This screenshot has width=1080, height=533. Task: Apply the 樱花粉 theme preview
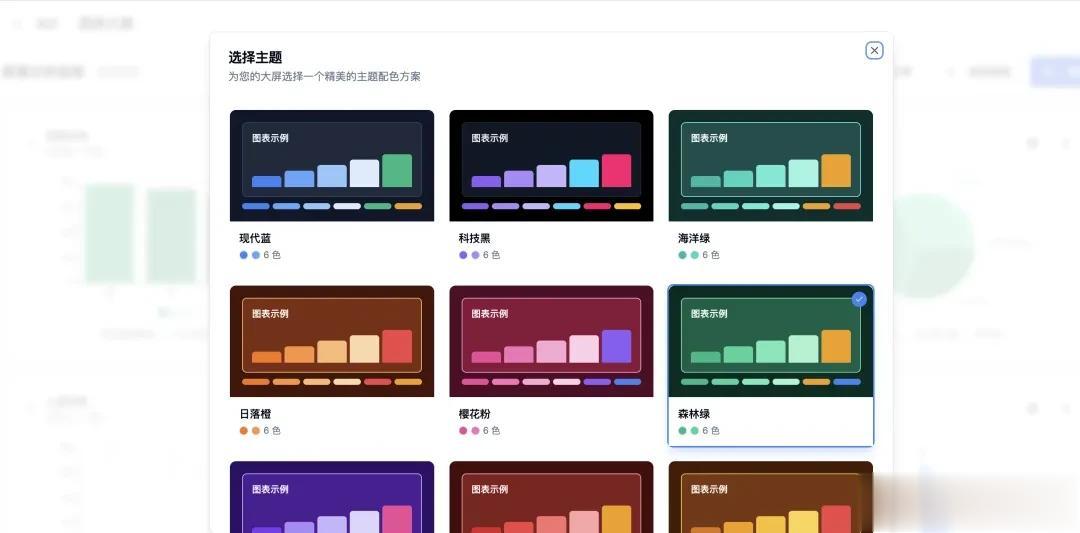pyautogui.click(x=551, y=341)
